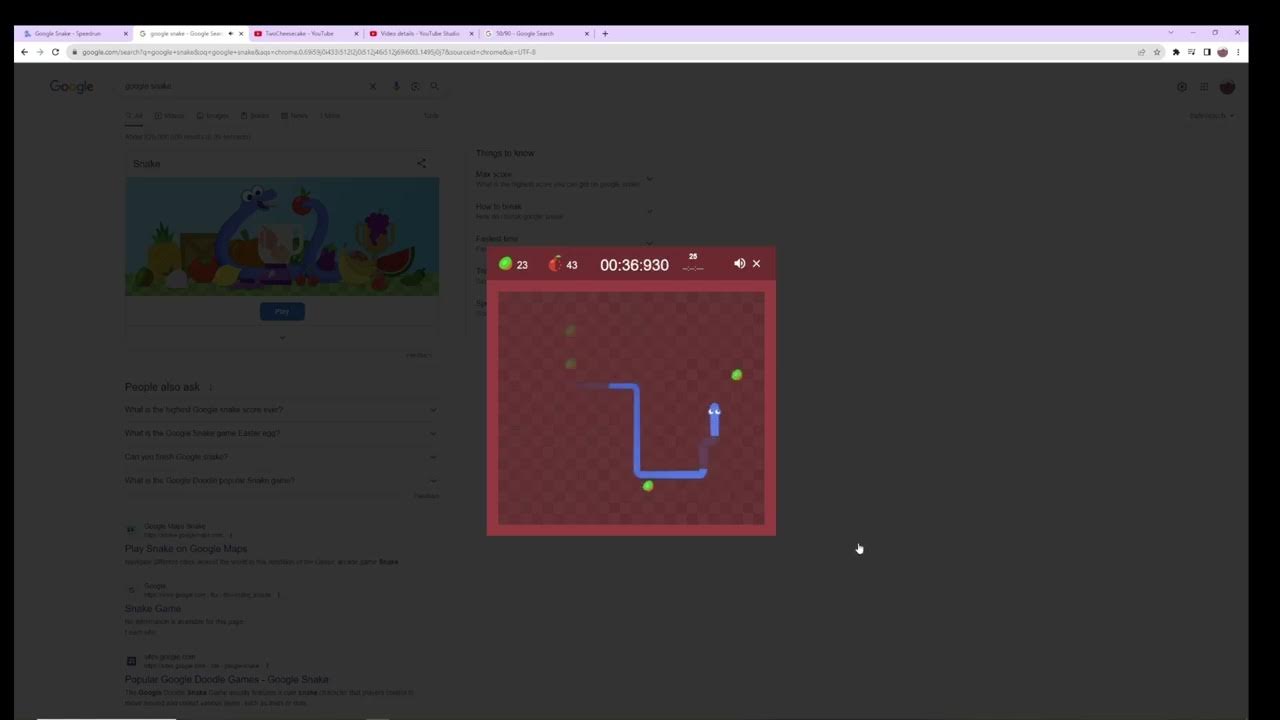Expand the Google Doodle popular Snake question
The height and width of the screenshot is (720, 1280).
coord(281,481)
